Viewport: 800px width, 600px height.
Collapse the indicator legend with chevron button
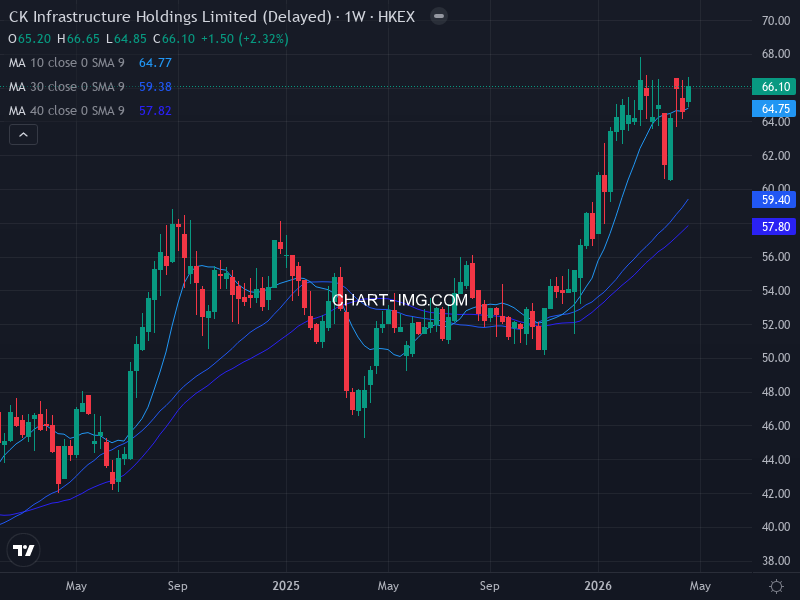point(23,135)
